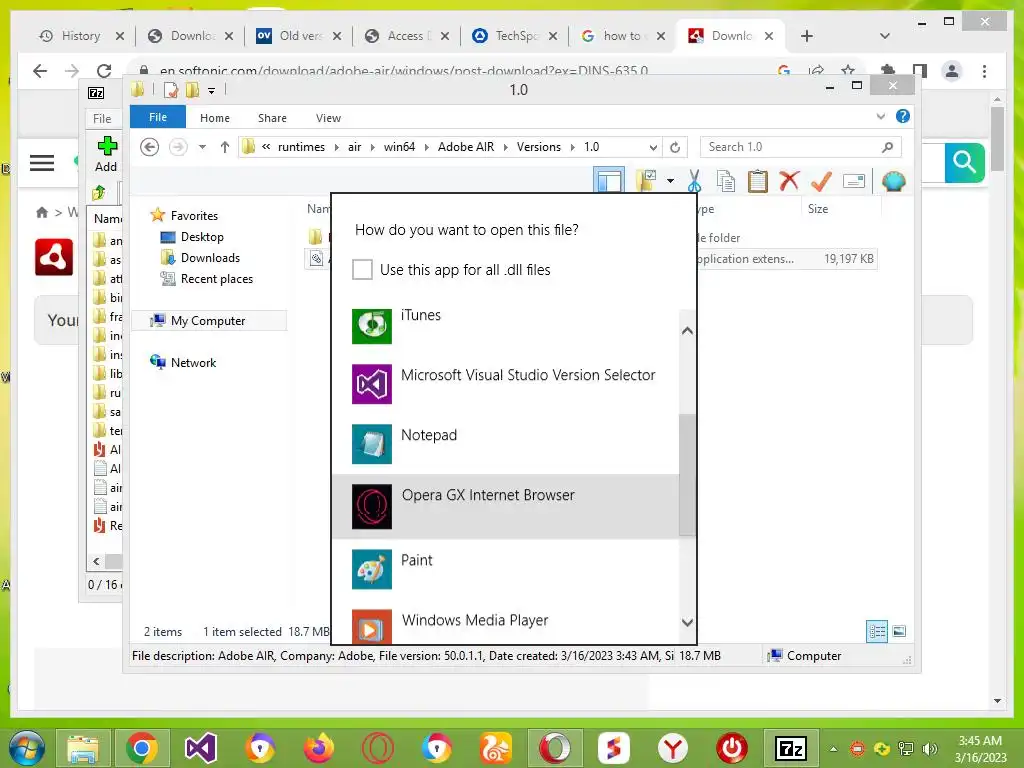Check 'Use this app for all .dll files'
The image size is (1024, 768).
(362, 270)
